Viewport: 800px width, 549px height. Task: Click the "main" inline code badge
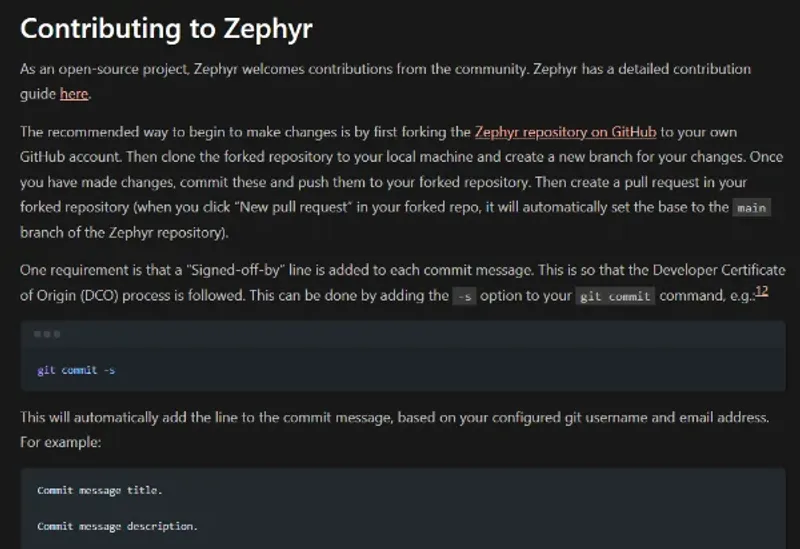(751, 208)
